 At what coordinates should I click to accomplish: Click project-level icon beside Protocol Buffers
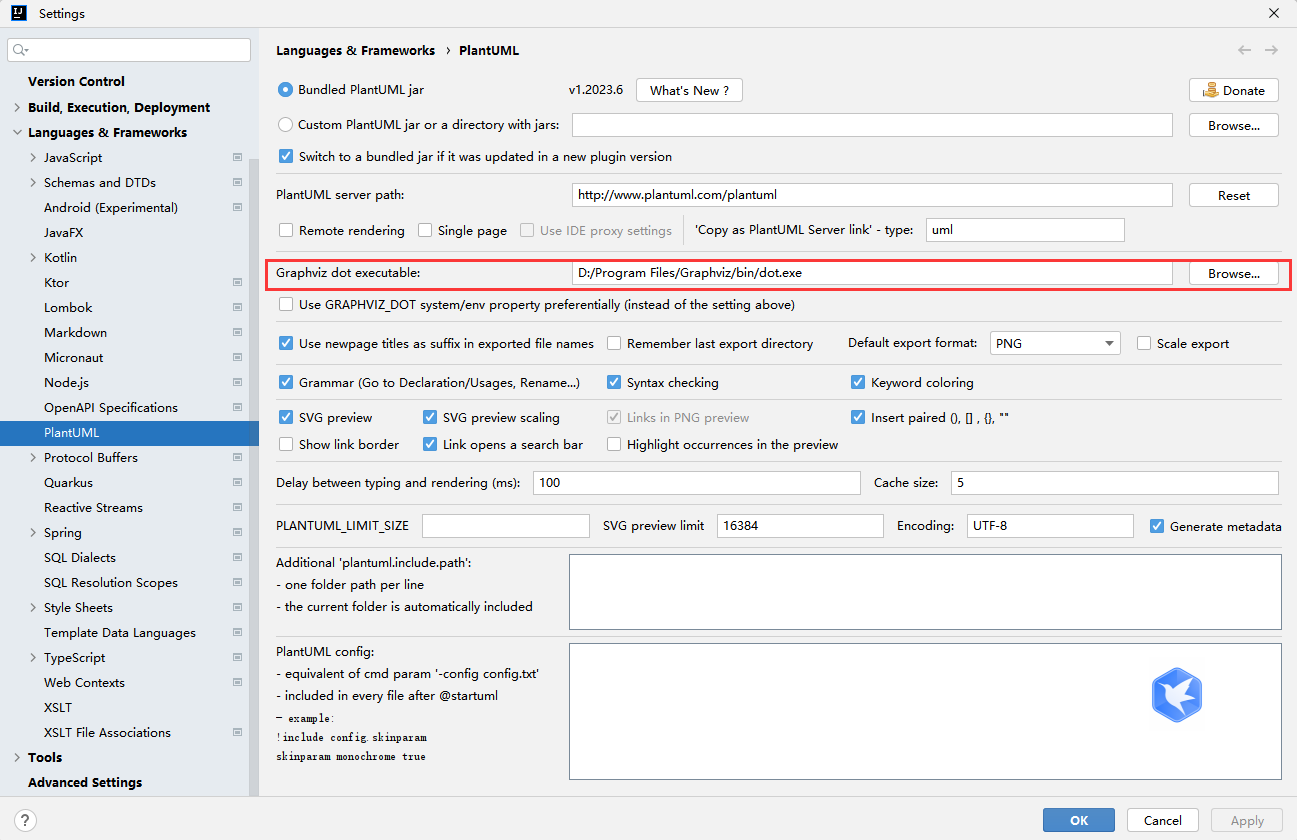(x=237, y=458)
